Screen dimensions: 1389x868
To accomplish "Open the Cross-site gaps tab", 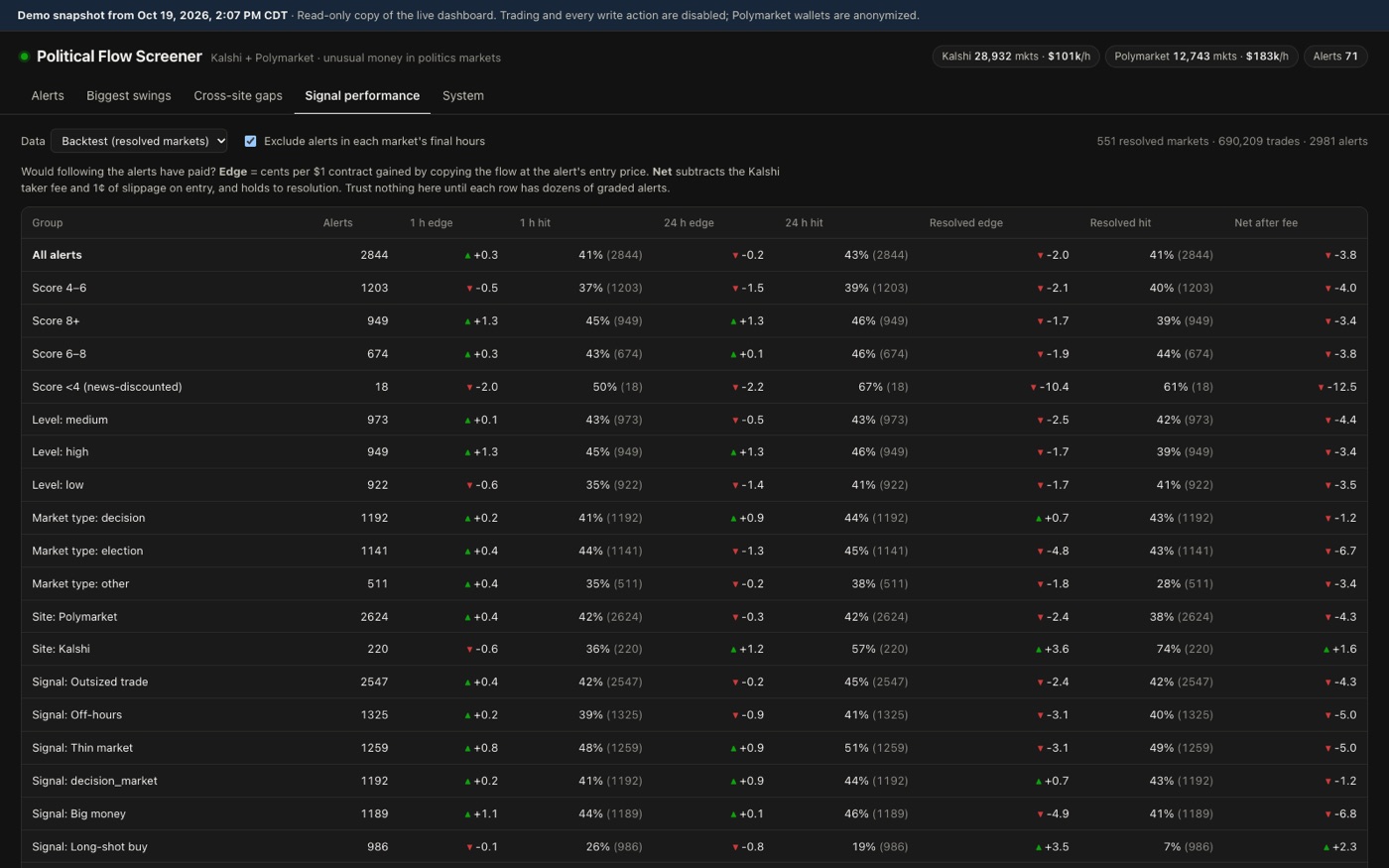I will [x=238, y=96].
